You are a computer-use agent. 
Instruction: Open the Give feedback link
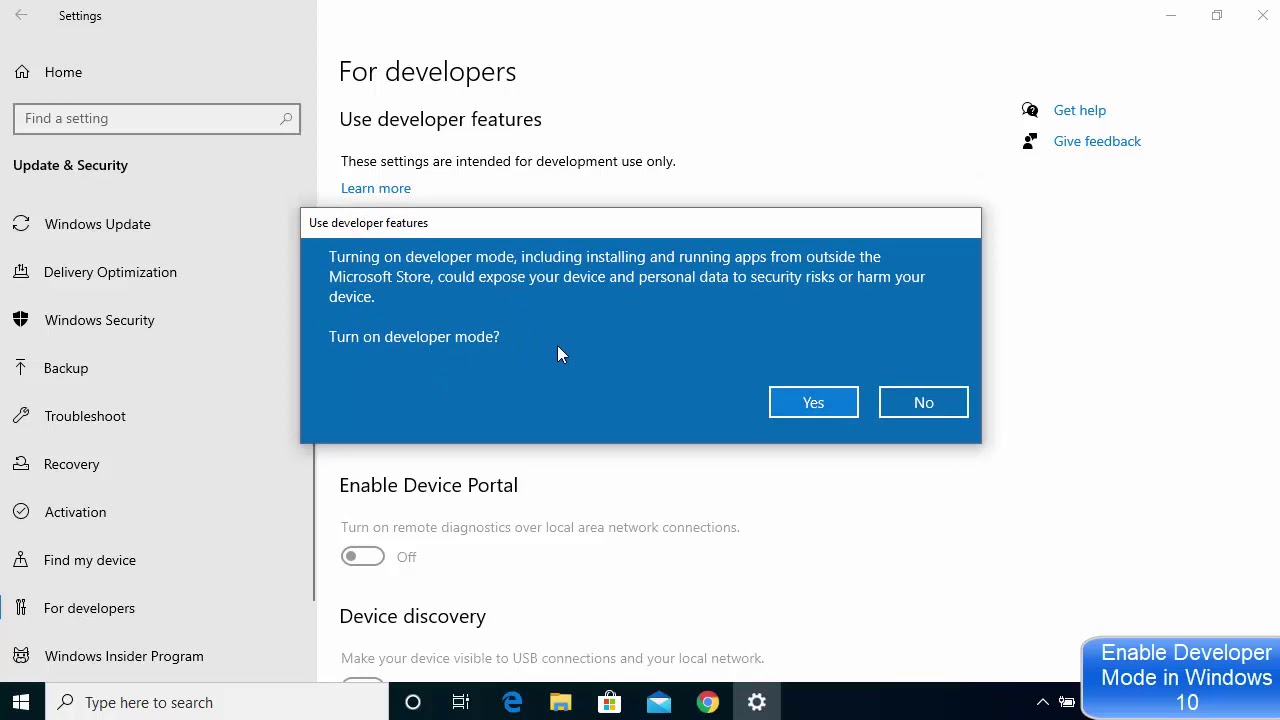1097,141
